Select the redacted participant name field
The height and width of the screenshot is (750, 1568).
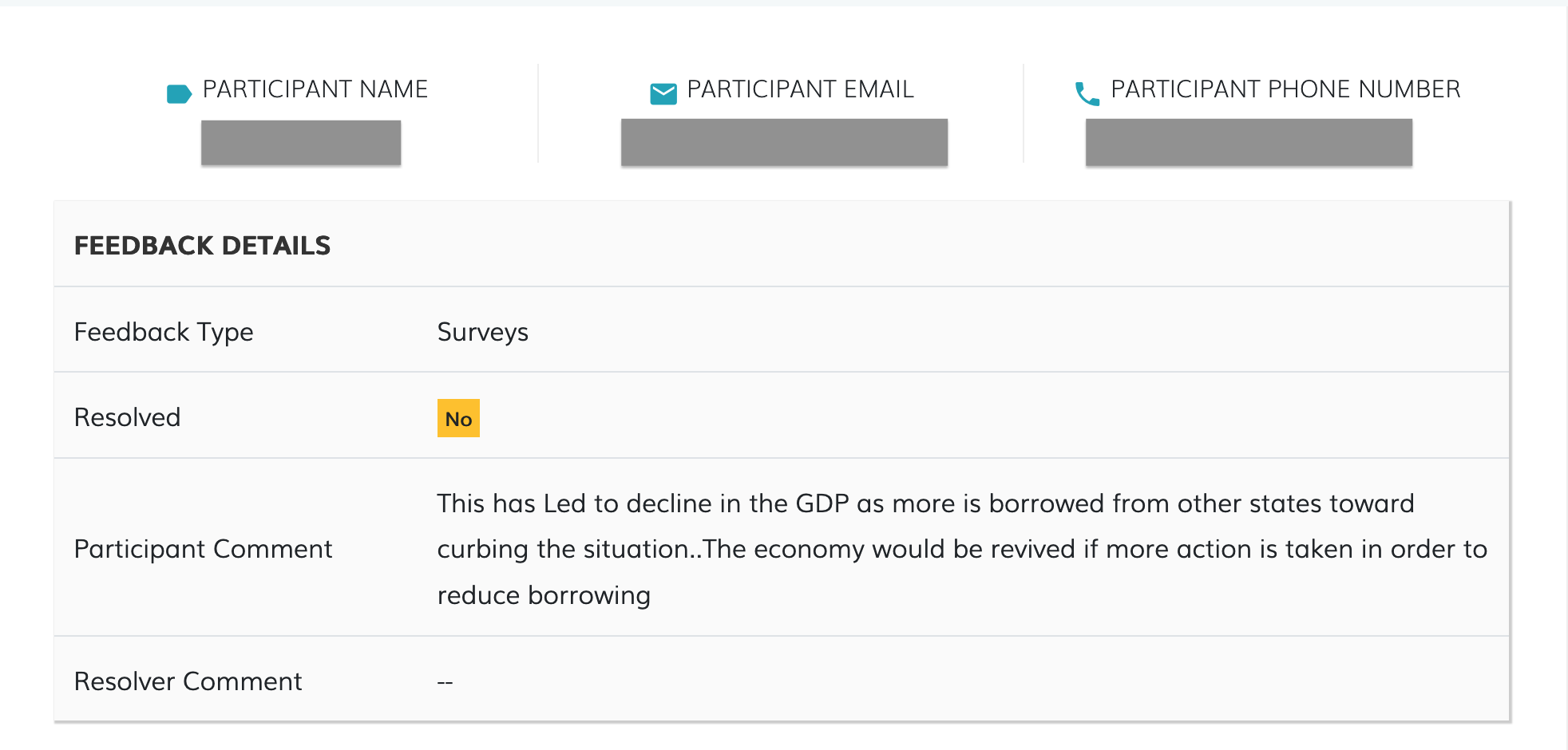click(301, 143)
